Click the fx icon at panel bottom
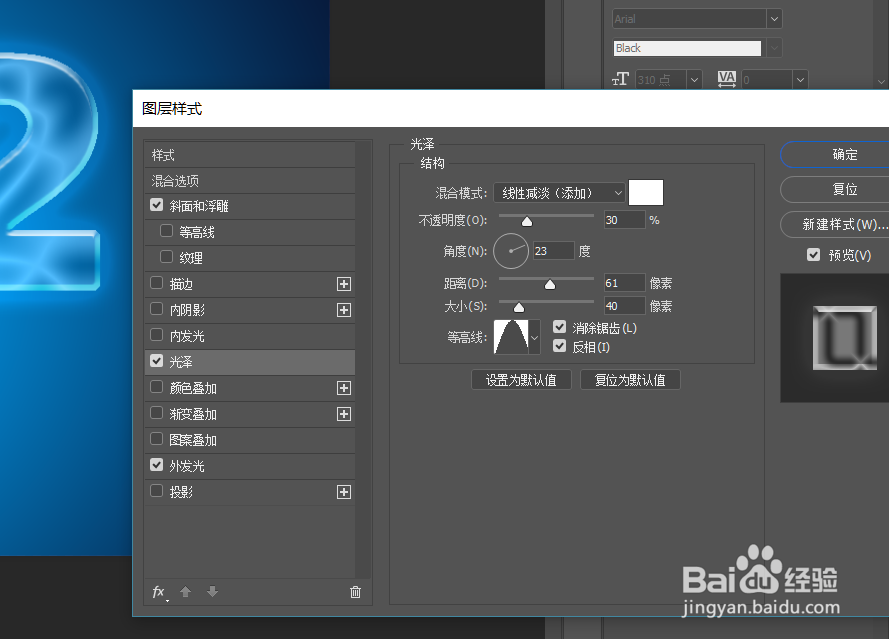Viewport: 889px width, 639px height. pos(158,592)
